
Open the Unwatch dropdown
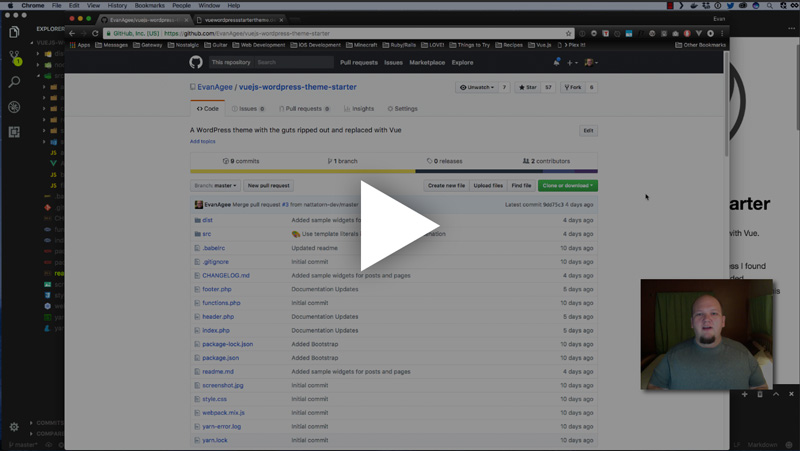pyautogui.click(x=477, y=87)
